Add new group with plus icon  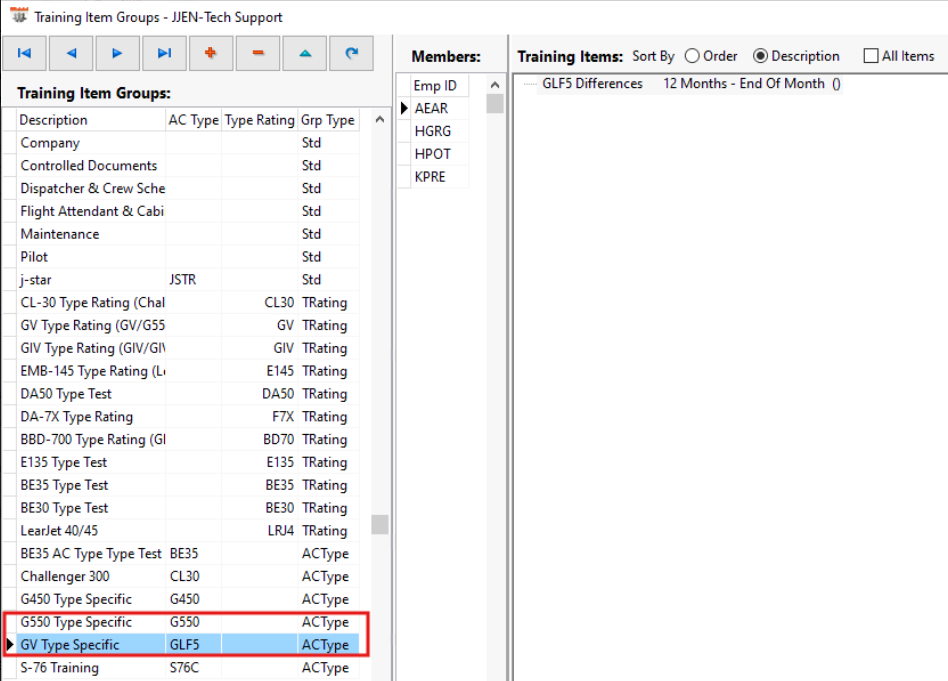(x=210, y=53)
